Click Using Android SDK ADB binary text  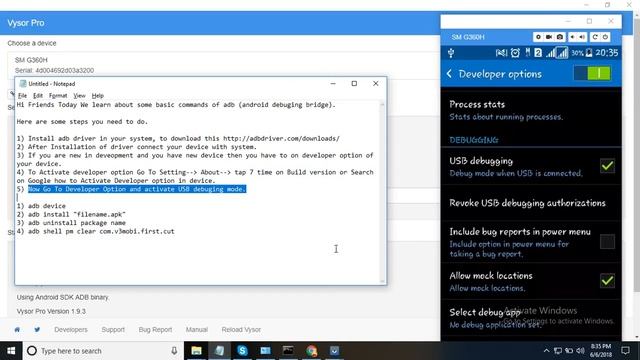(x=63, y=297)
